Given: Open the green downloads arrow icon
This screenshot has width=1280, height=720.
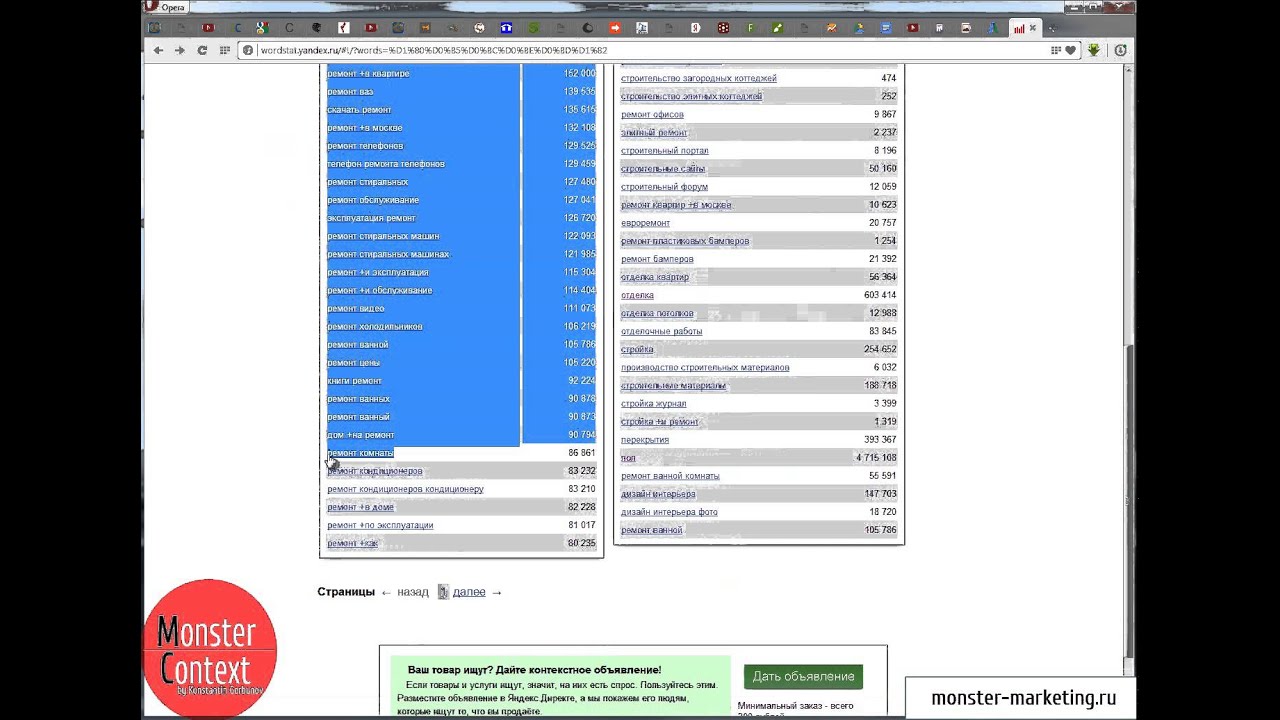Looking at the screenshot, I should pyautogui.click(x=1094, y=50).
